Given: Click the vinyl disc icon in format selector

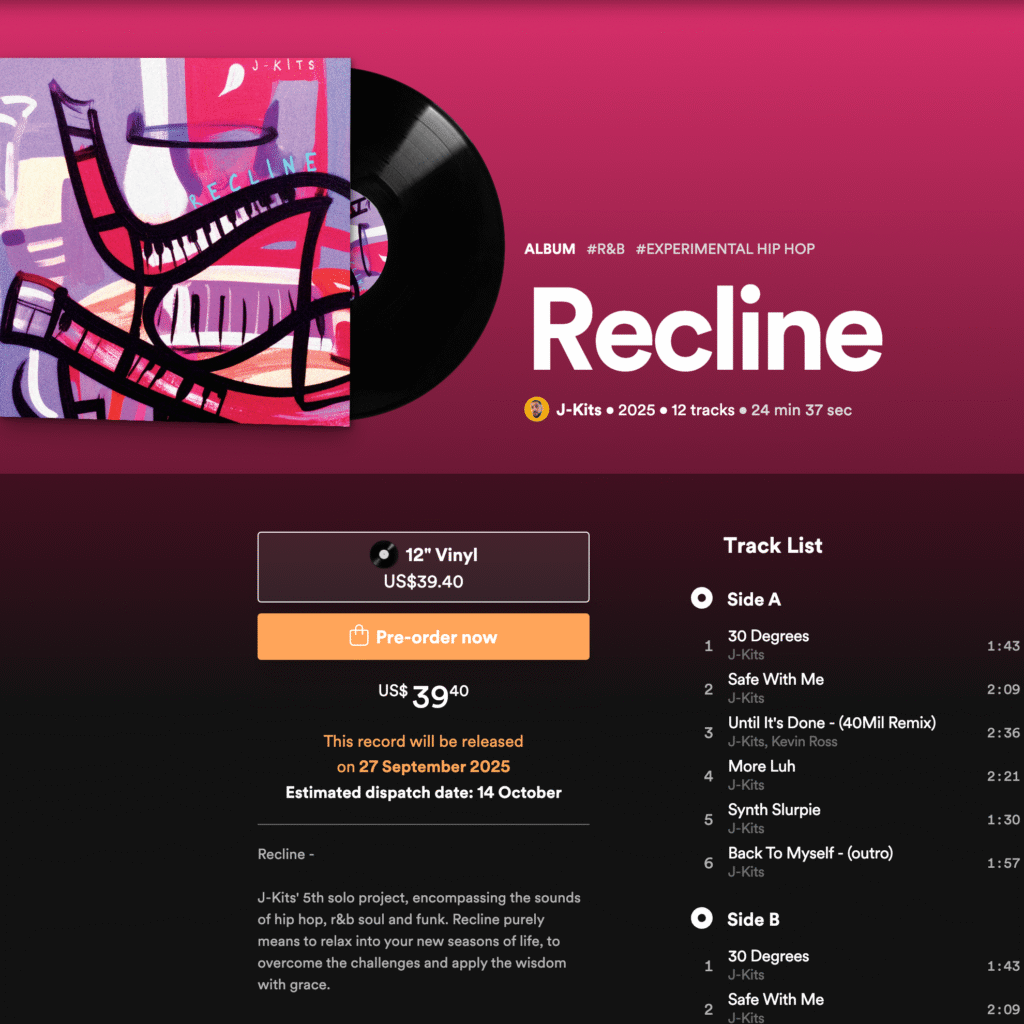Looking at the screenshot, I should click(383, 554).
